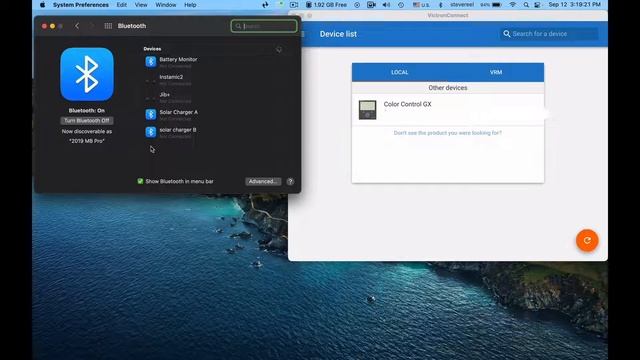640x360 pixels.
Task: Click Solar Charger A device name
Action: [x=178, y=112]
